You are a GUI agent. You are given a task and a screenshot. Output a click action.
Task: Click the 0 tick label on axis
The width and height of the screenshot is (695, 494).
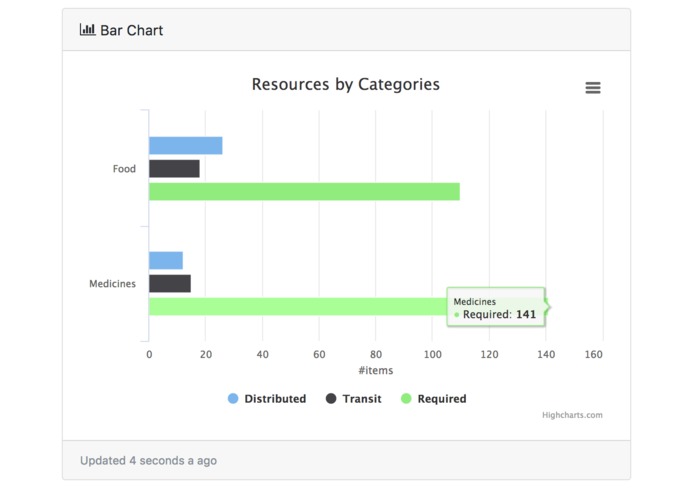tap(149, 354)
